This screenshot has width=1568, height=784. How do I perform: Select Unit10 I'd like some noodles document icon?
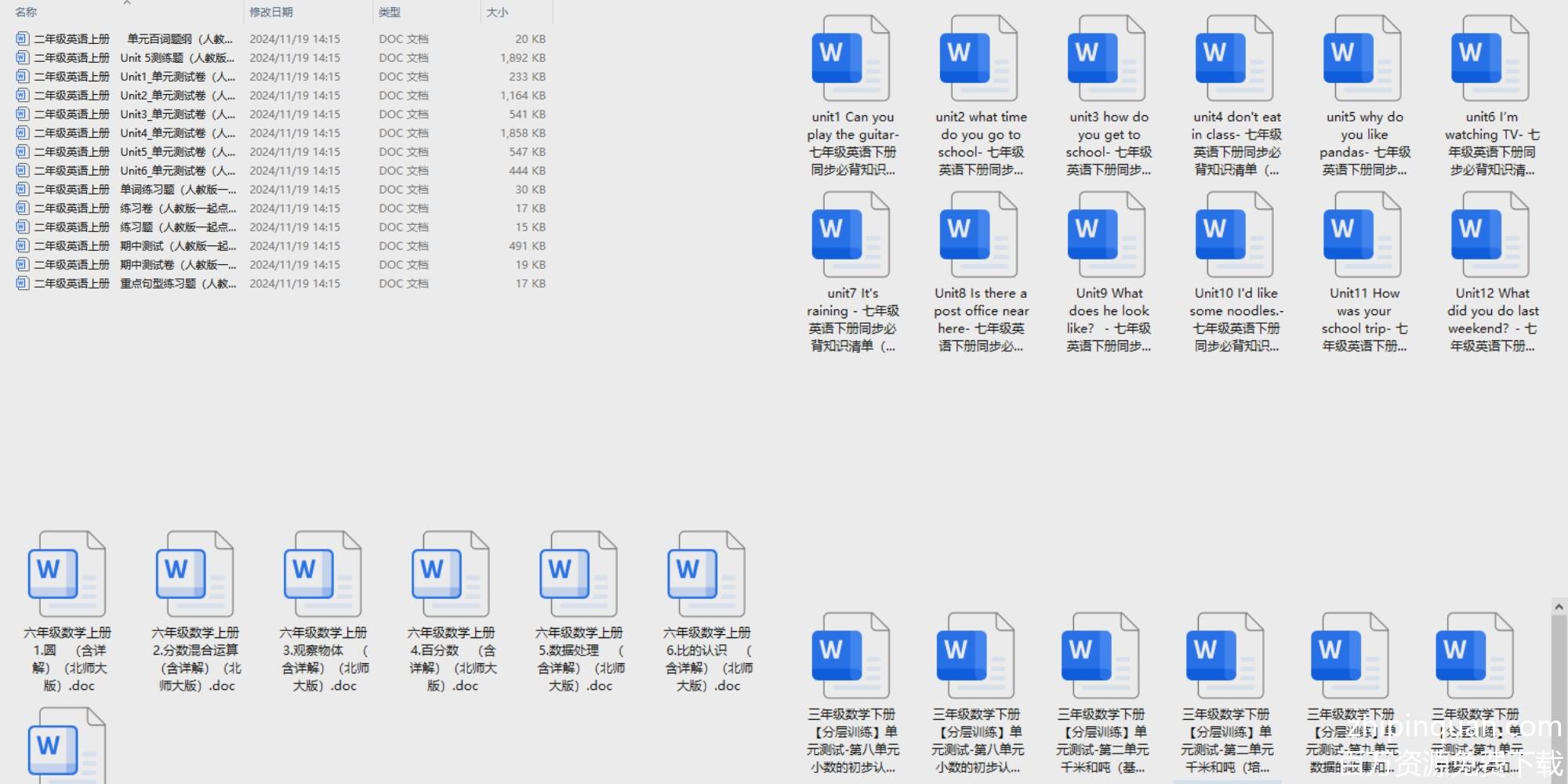coord(1234,238)
